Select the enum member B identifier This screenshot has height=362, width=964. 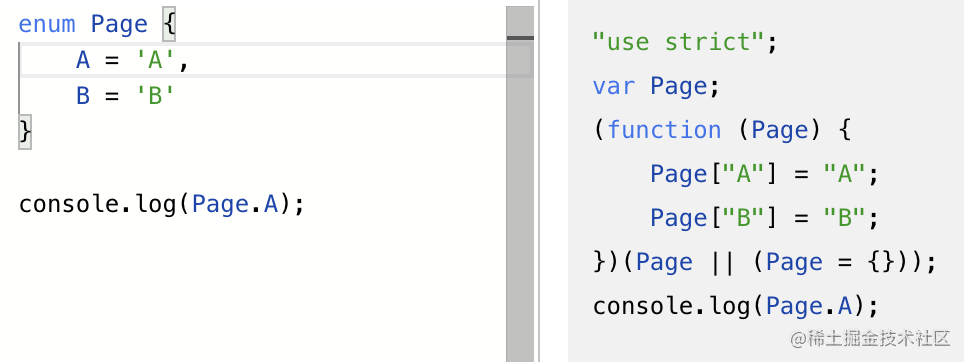point(83,96)
